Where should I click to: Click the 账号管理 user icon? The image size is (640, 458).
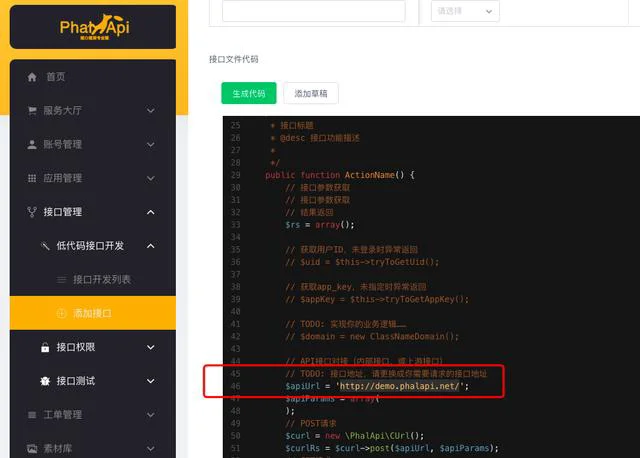tap(32, 145)
